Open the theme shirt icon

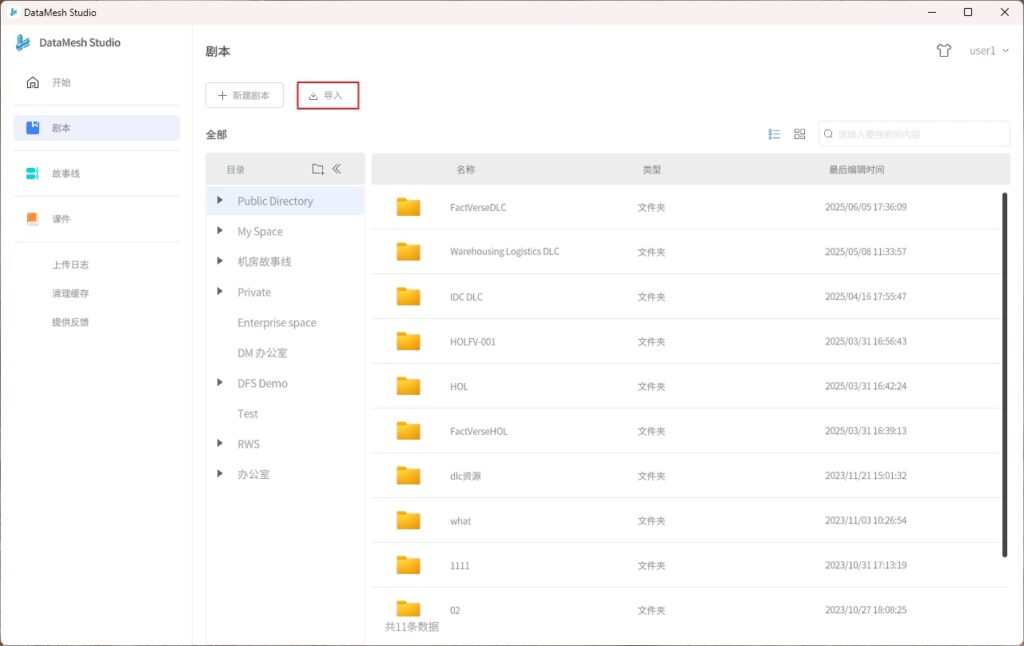coord(944,51)
